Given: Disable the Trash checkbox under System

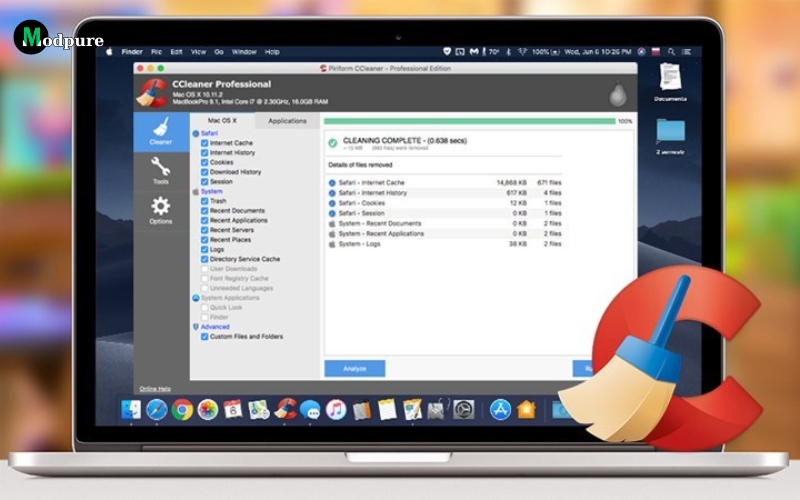Looking at the screenshot, I should [x=205, y=201].
